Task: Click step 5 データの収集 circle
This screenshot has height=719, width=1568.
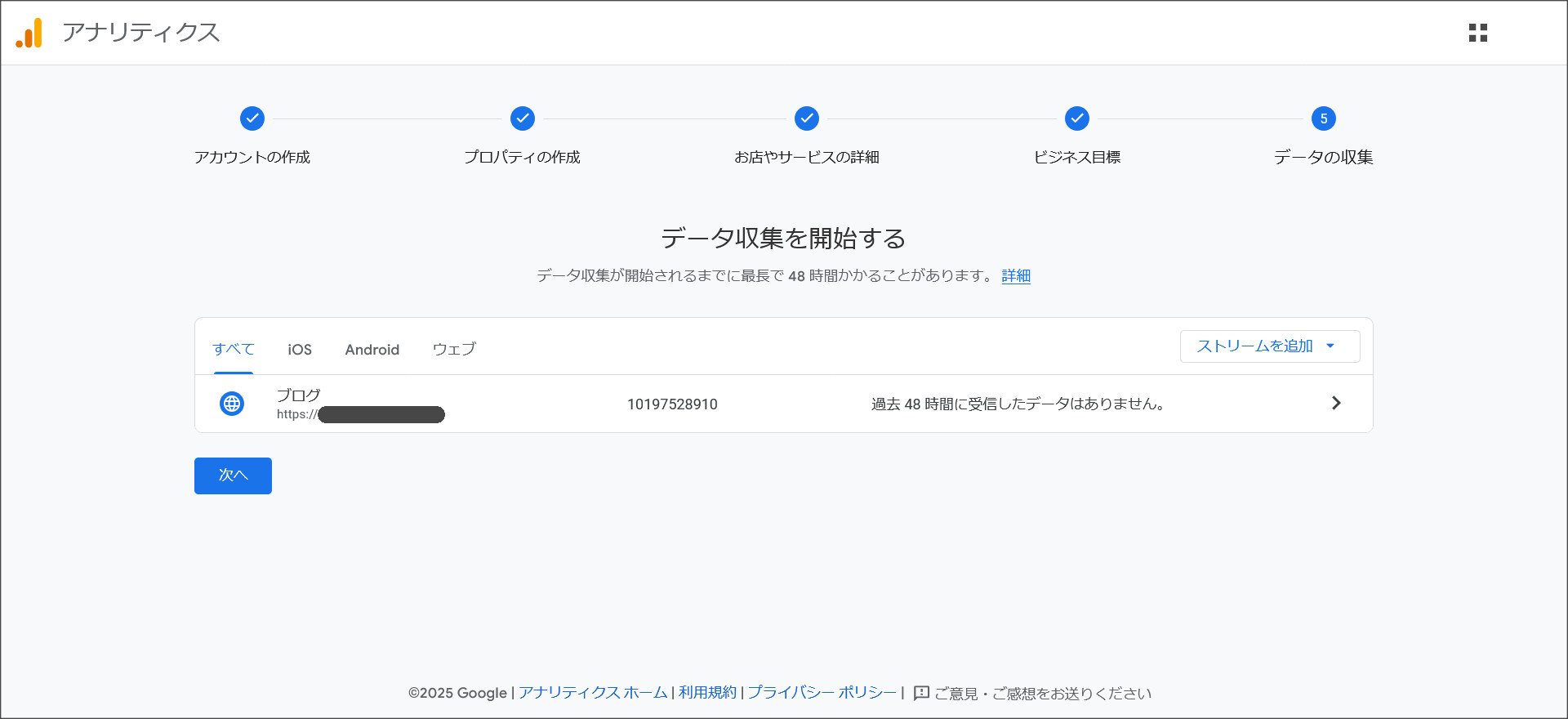Action: click(1324, 118)
